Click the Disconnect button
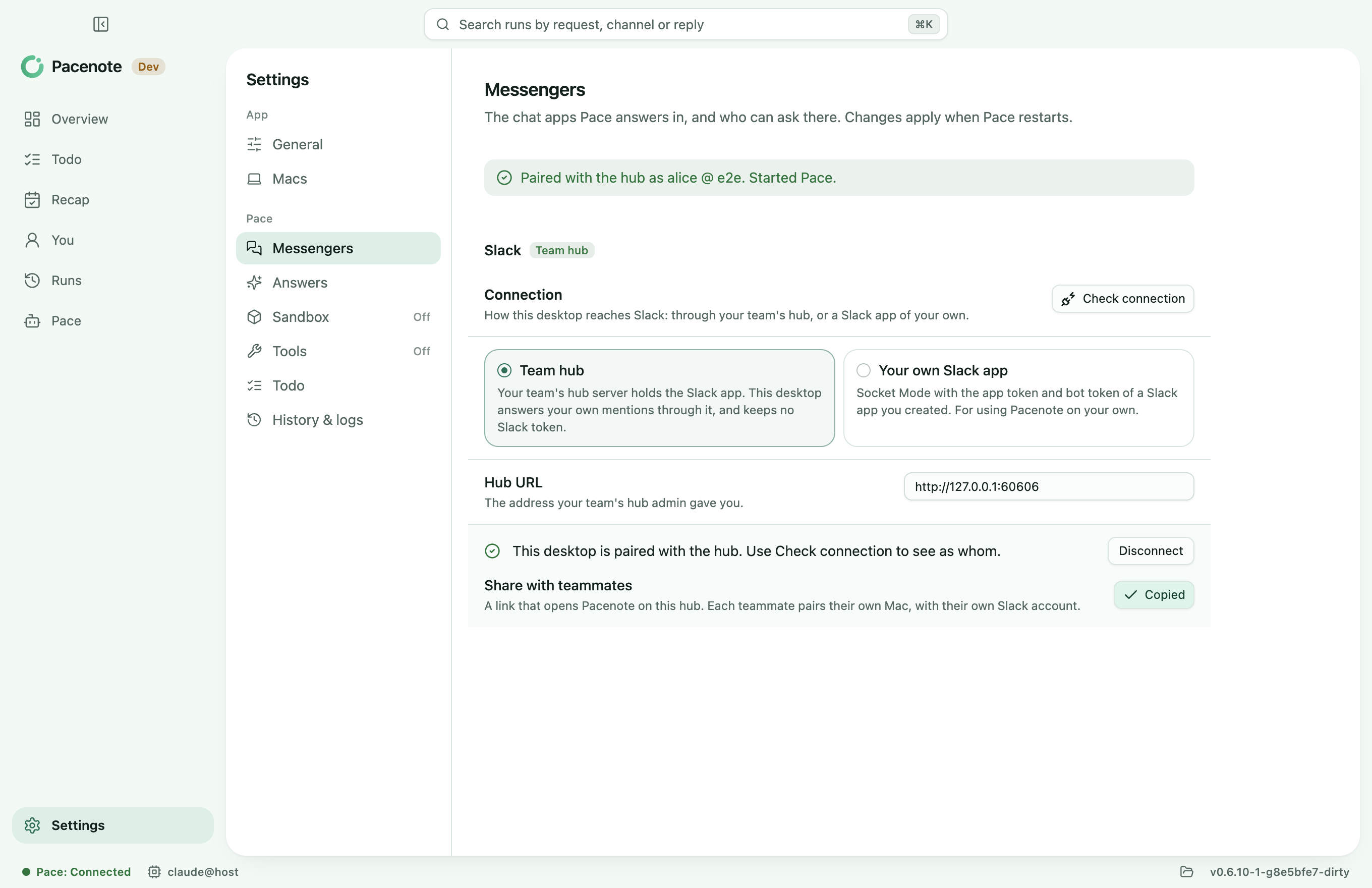Viewport: 1372px width, 888px height. click(1151, 550)
